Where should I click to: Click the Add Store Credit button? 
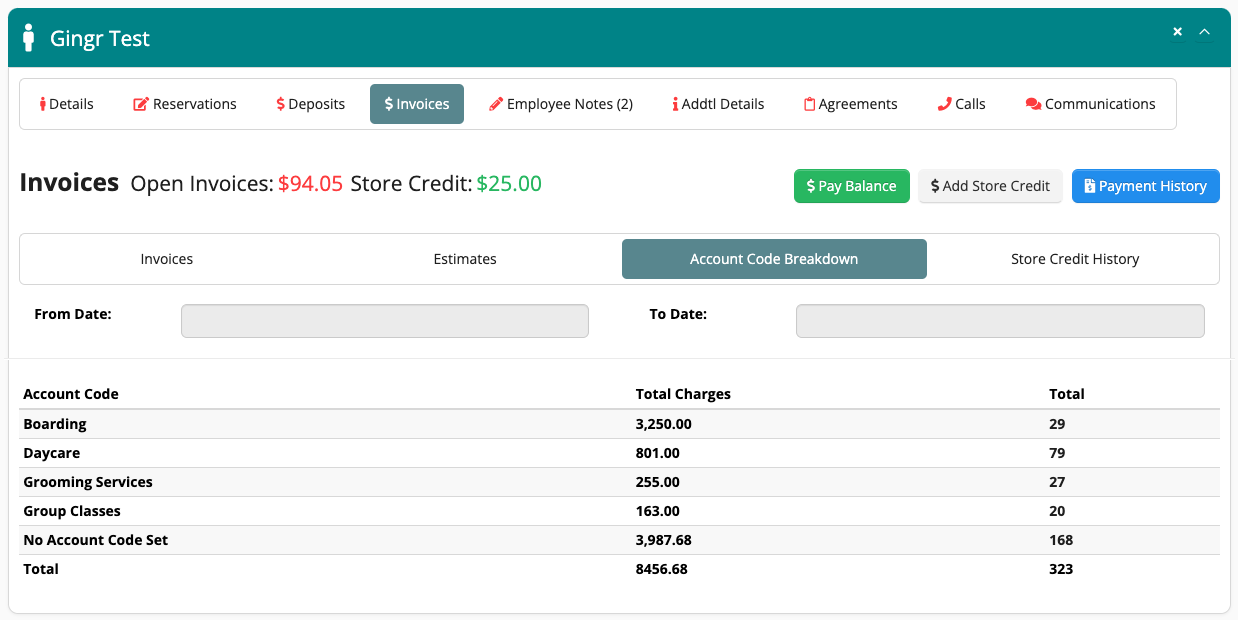point(990,186)
